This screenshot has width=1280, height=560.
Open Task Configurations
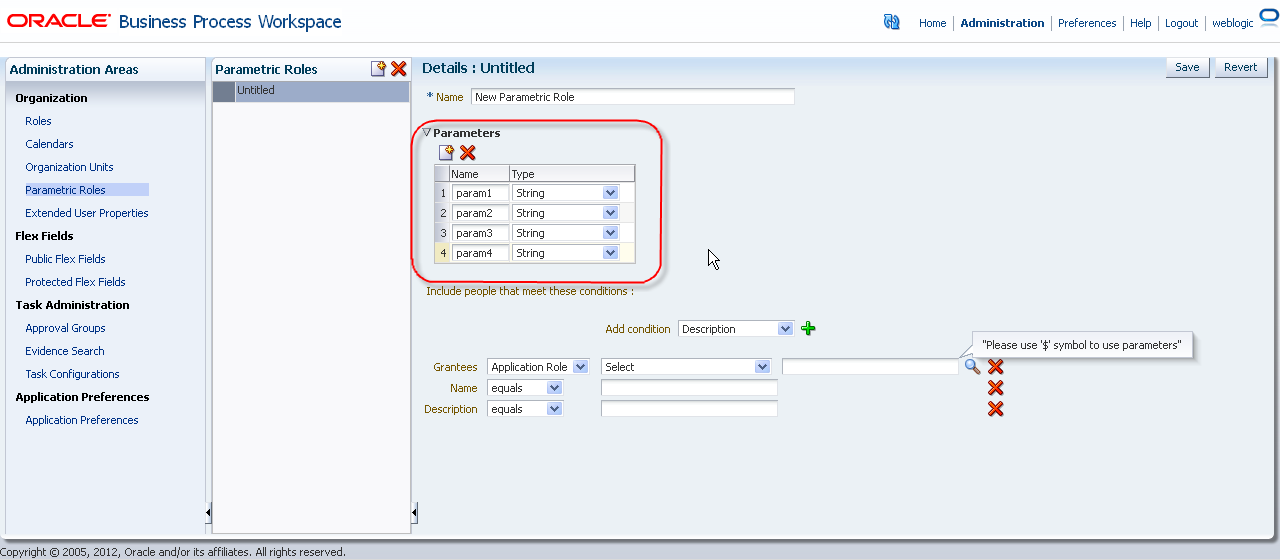tap(72, 374)
